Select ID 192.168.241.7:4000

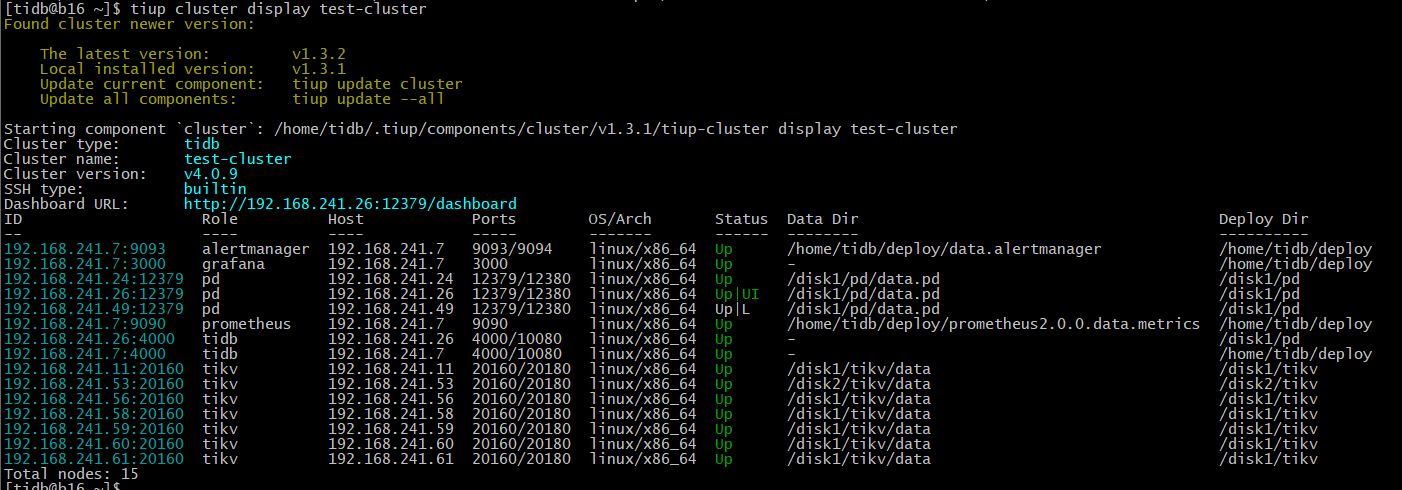[85, 354]
